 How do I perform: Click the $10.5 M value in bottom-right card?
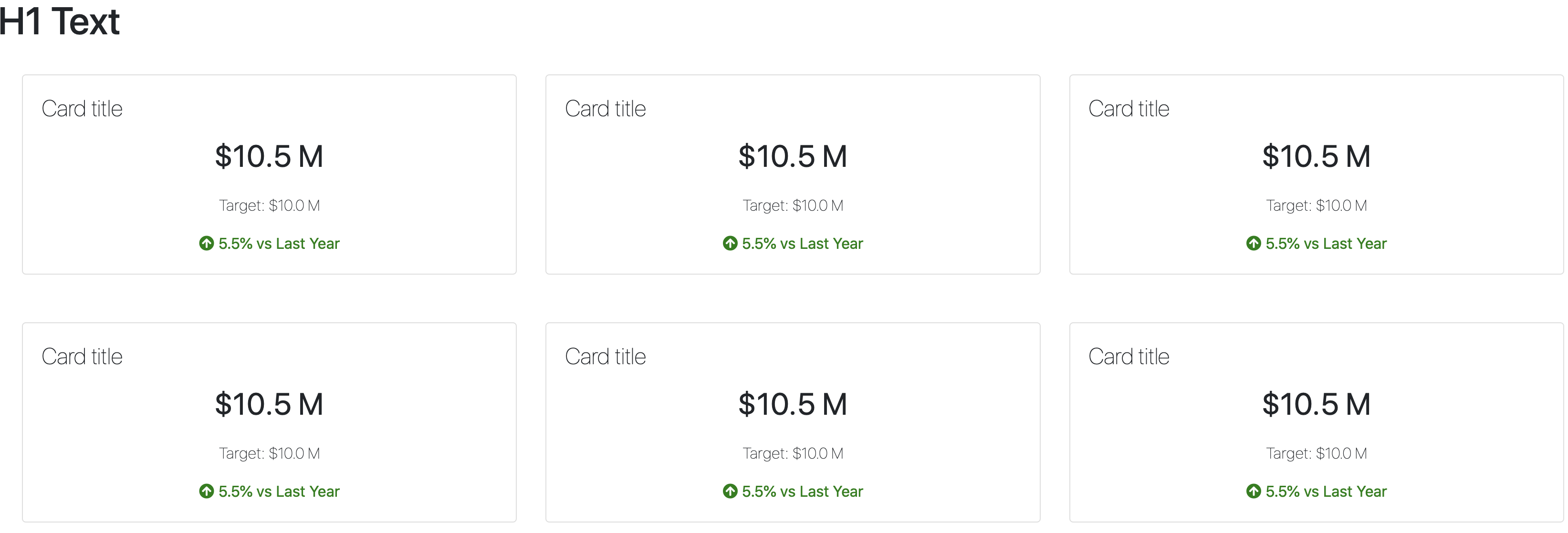tap(1317, 404)
